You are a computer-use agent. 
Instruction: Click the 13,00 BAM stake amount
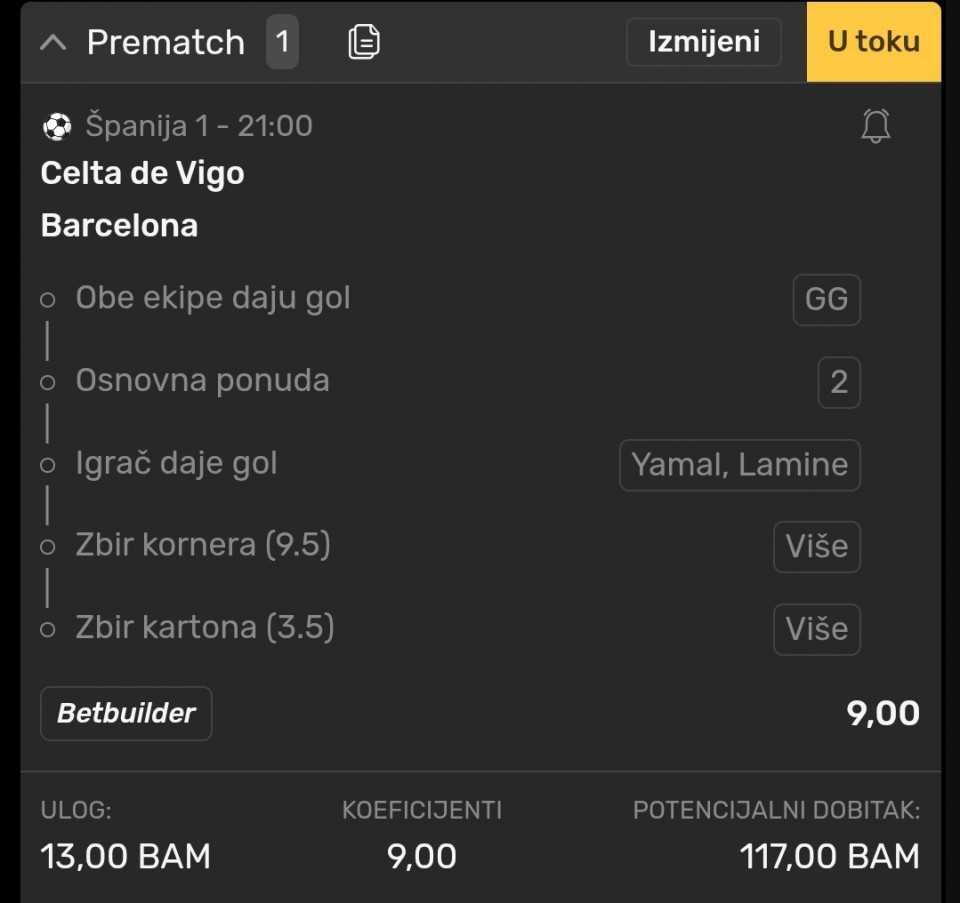click(x=126, y=857)
